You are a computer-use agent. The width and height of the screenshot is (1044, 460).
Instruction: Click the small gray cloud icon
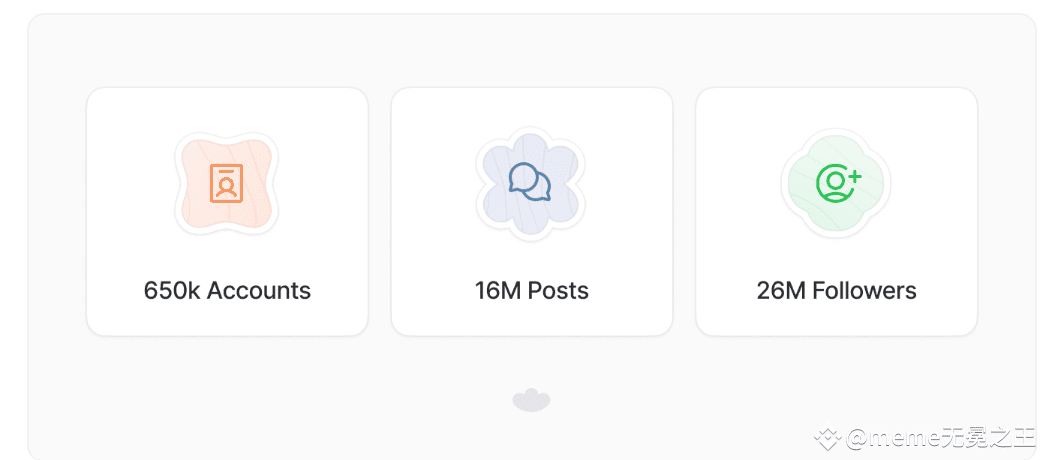tap(531, 401)
